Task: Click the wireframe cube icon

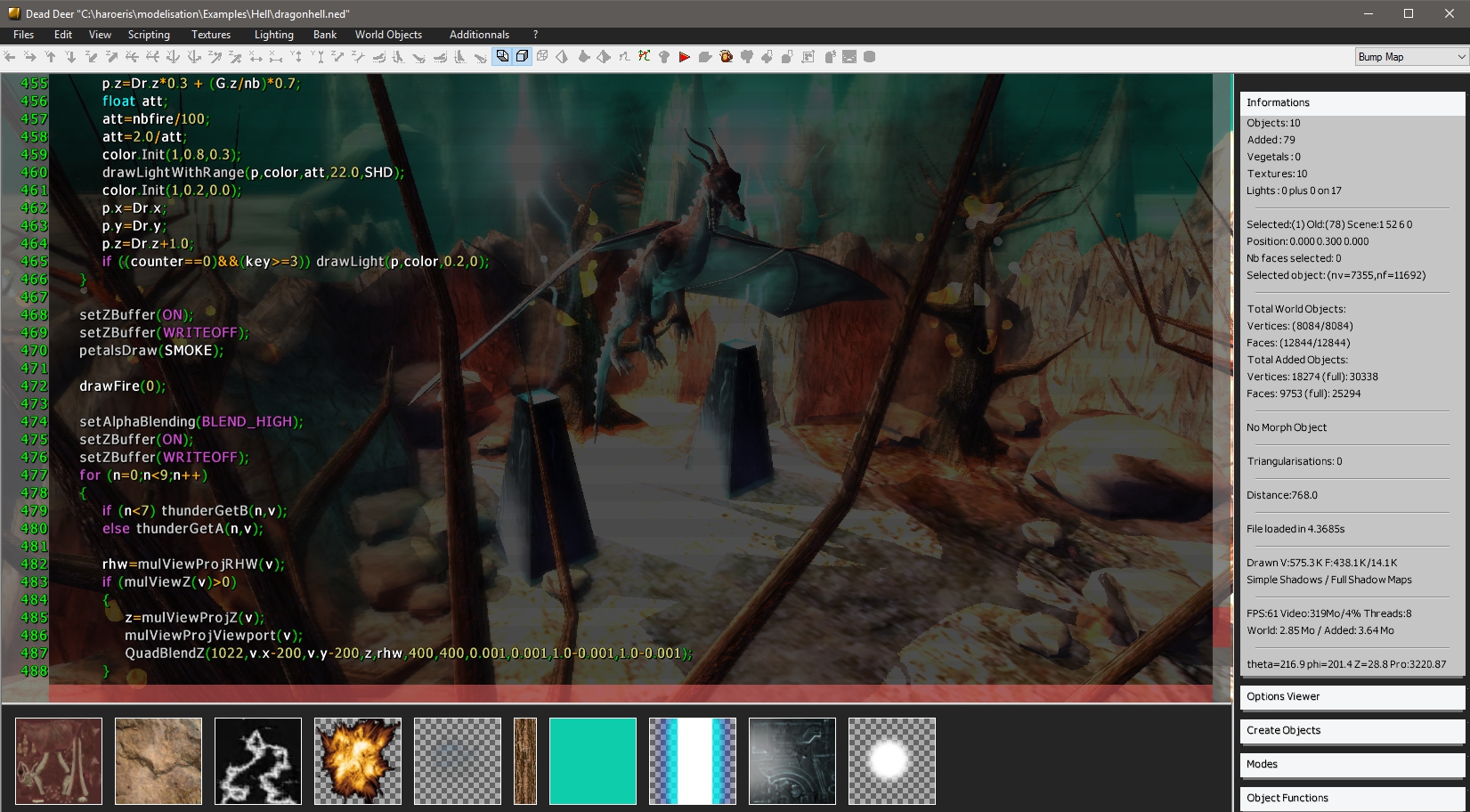Action: coord(542,57)
